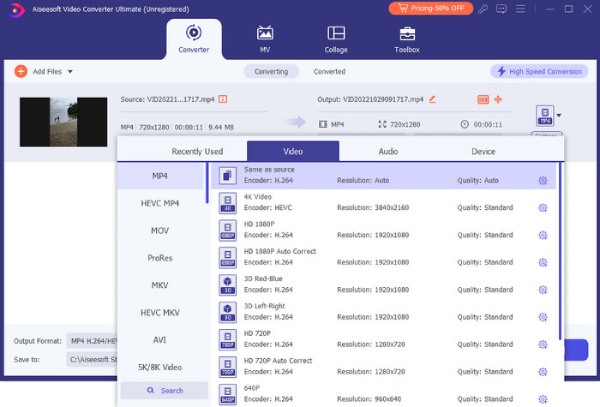Image resolution: width=600 pixels, height=407 pixels.
Task: Choose the 3D Red-Blue preset
Action: (x=383, y=285)
